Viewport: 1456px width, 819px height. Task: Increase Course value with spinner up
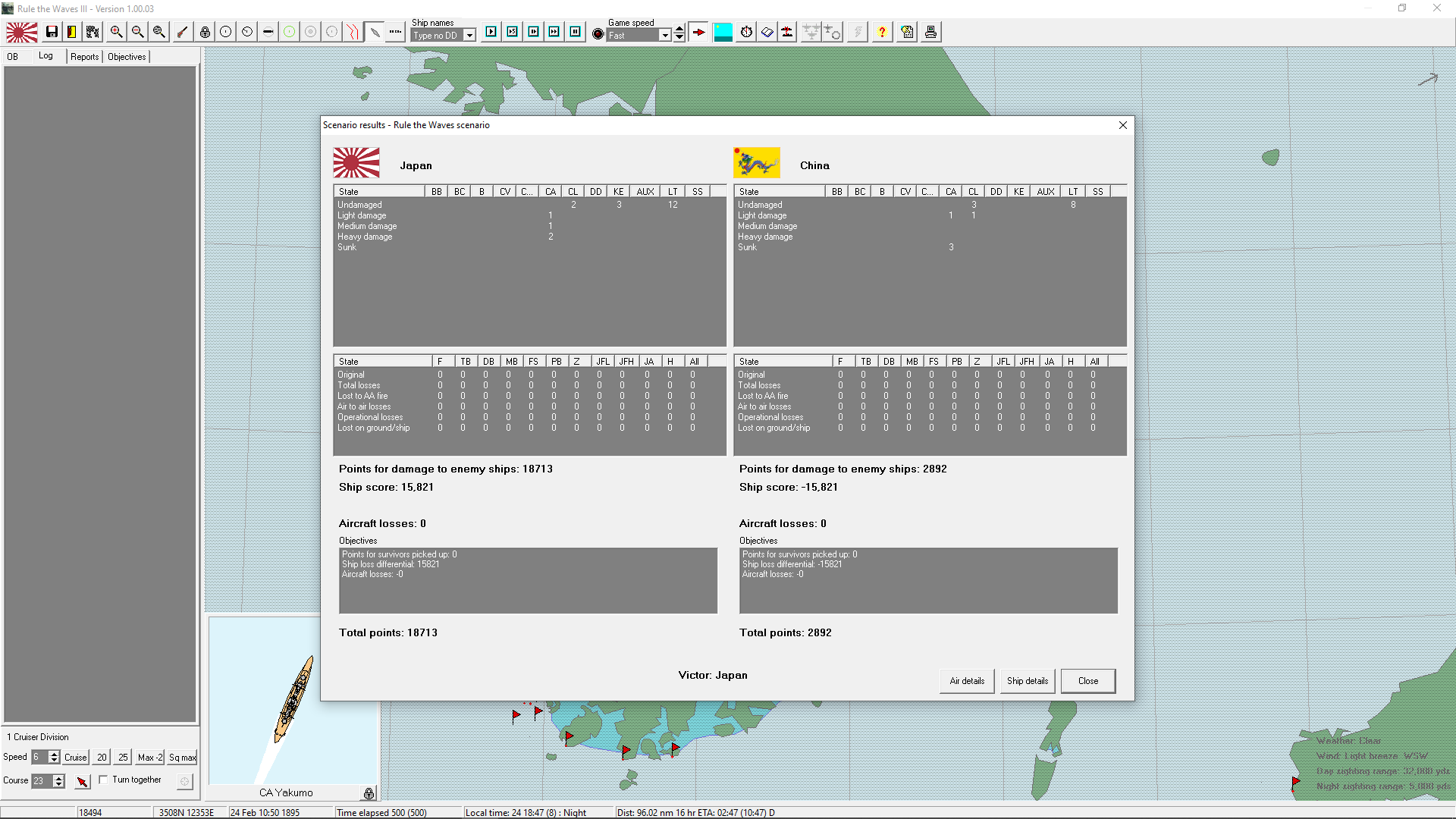[x=59, y=777]
